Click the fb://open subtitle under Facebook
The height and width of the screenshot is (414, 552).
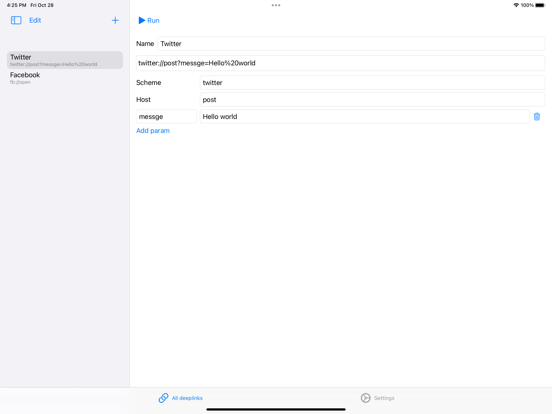pyautogui.click(x=20, y=82)
